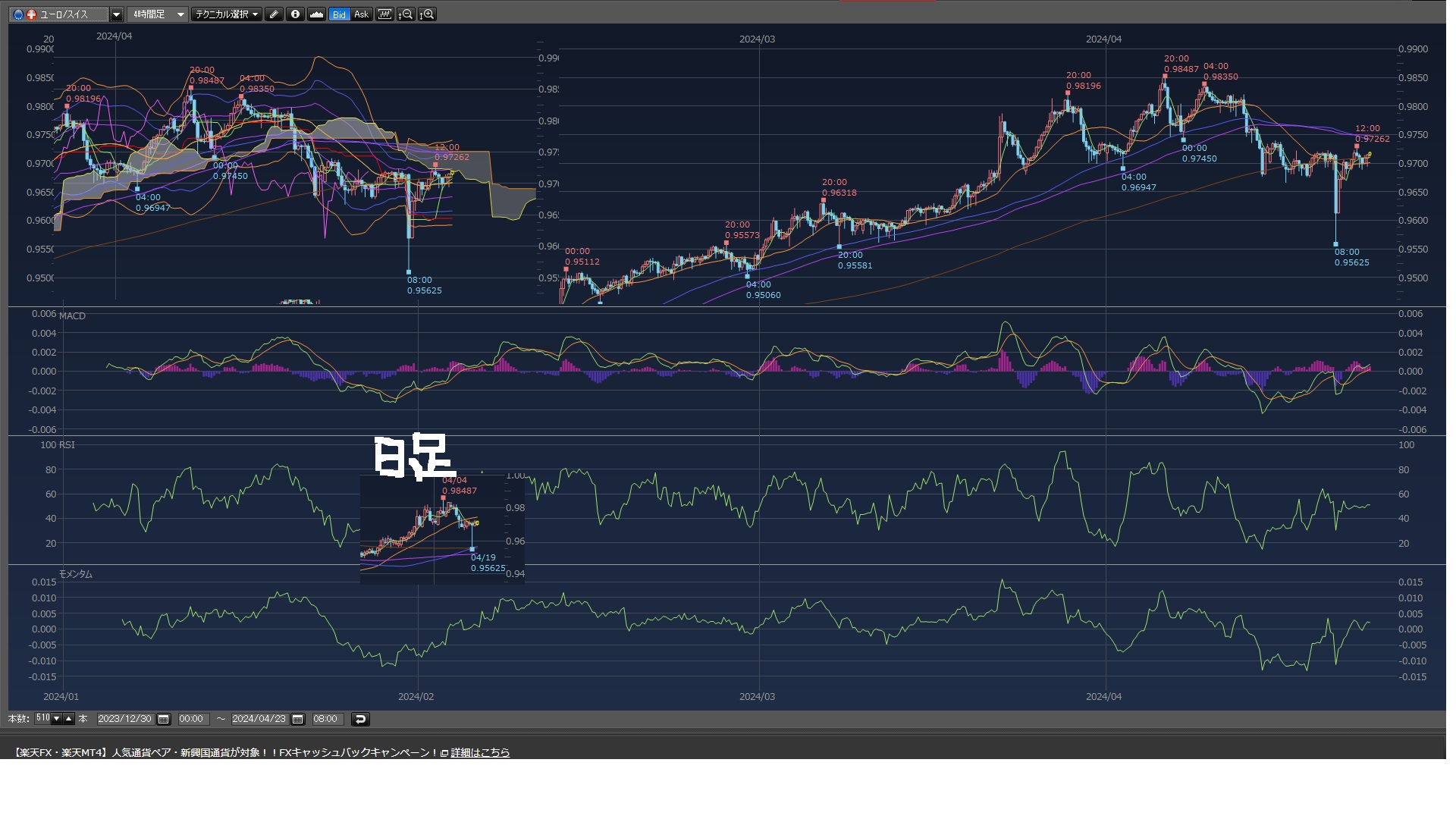Open the chart information icon

[x=295, y=14]
